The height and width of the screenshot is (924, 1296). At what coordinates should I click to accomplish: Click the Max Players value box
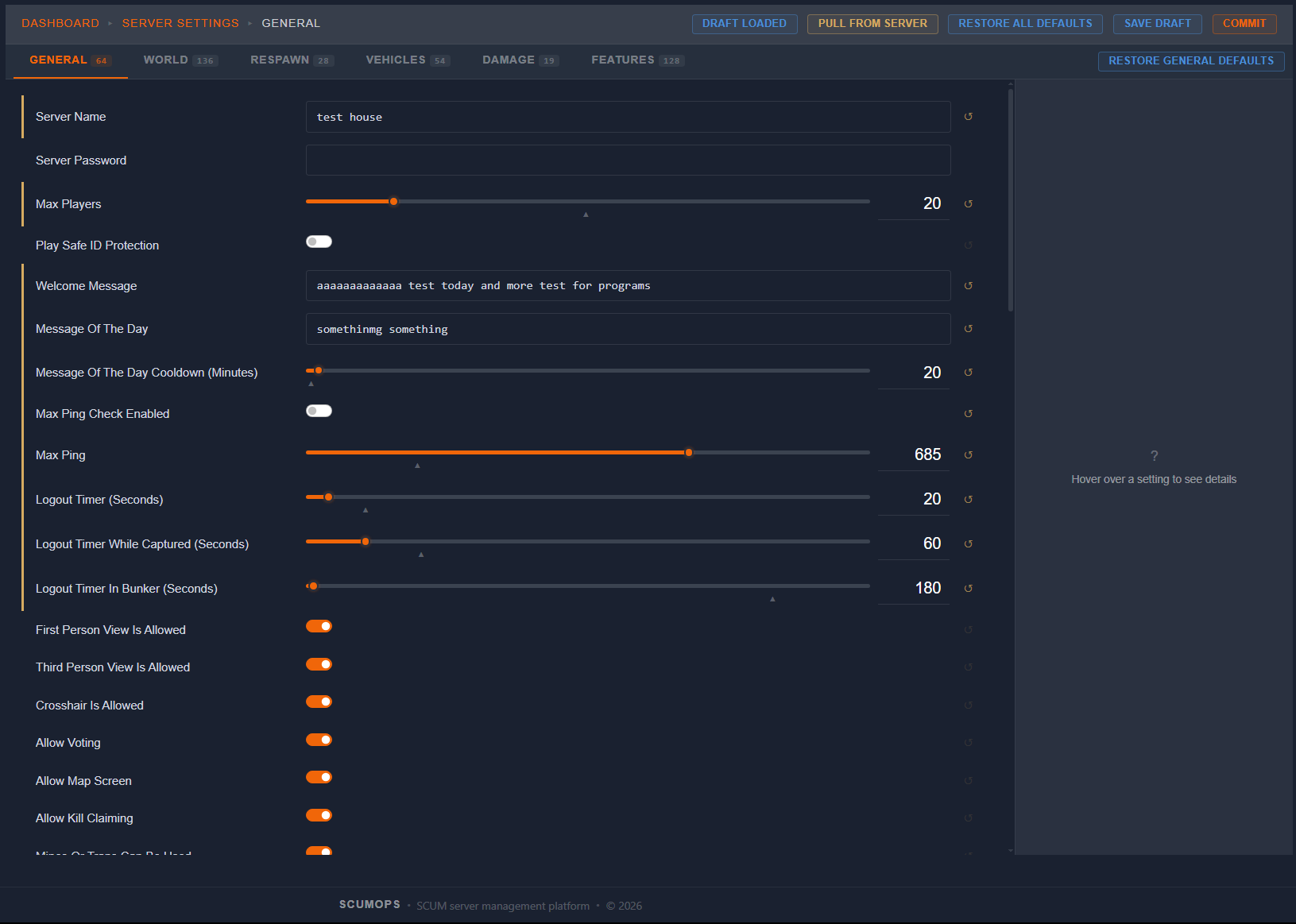(914, 203)
